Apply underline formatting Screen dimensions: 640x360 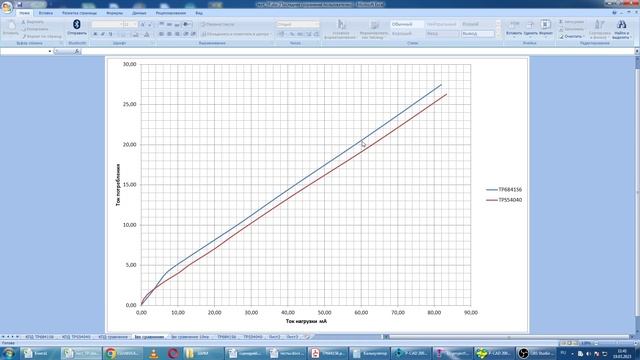tap(110, 34)
